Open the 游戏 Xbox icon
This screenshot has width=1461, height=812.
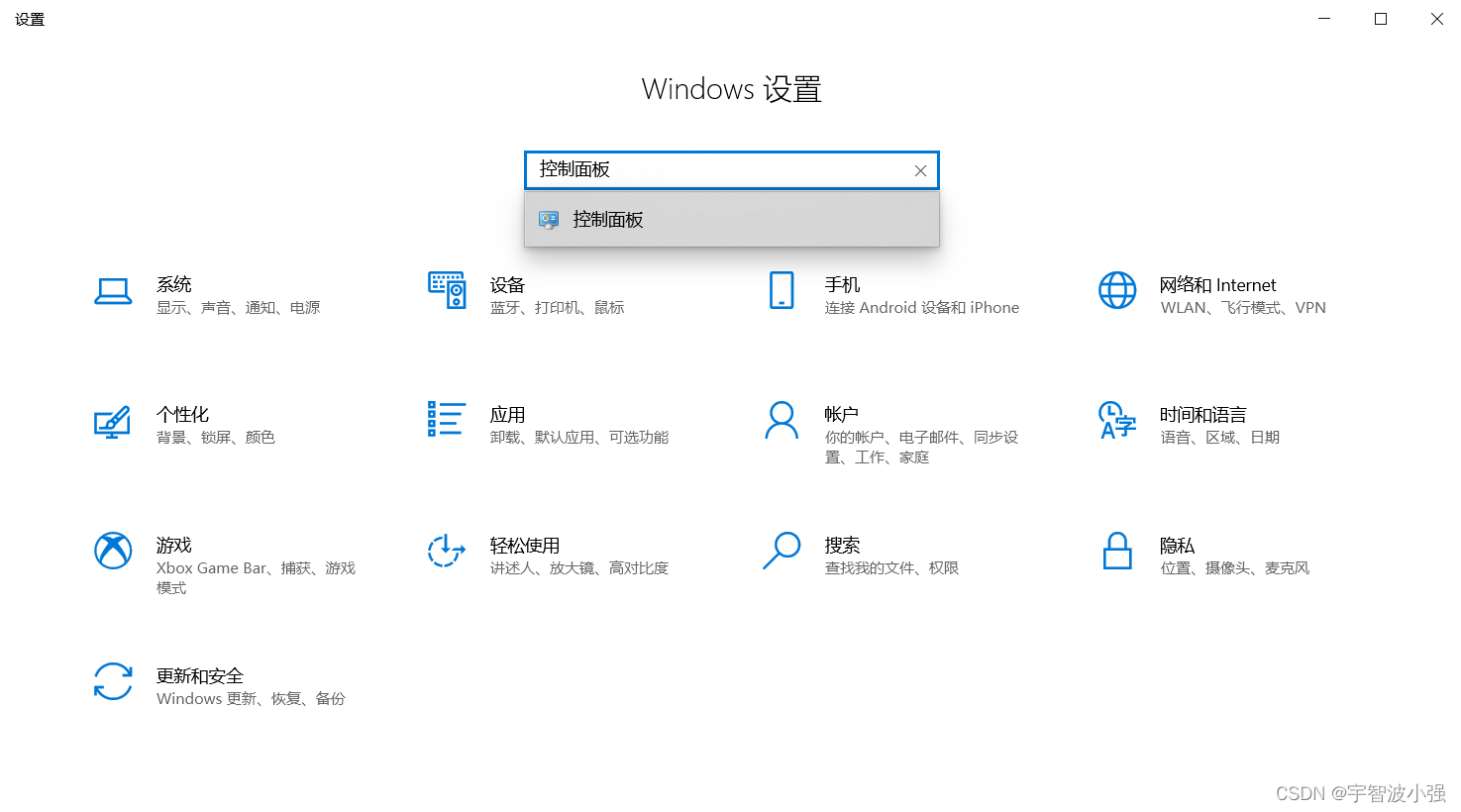[113, 551]
